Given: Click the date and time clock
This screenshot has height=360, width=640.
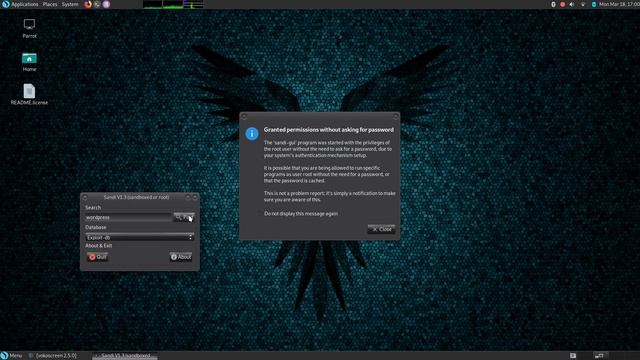Looking at the screenshot, I should click(x=619, y=4).
